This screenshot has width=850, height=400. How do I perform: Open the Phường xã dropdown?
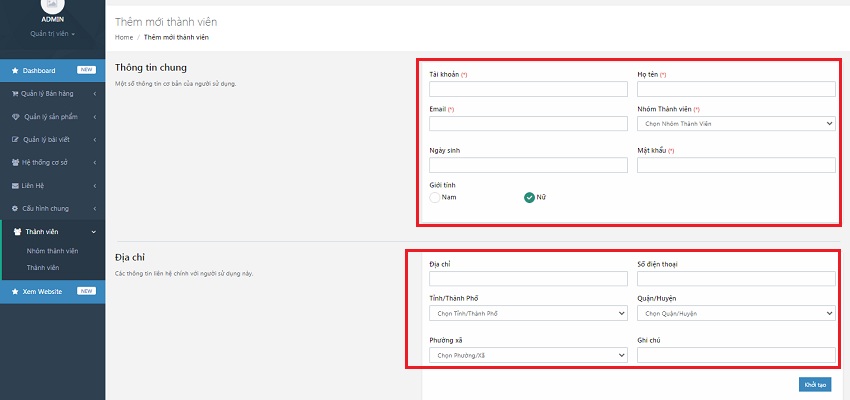[528, 355]
